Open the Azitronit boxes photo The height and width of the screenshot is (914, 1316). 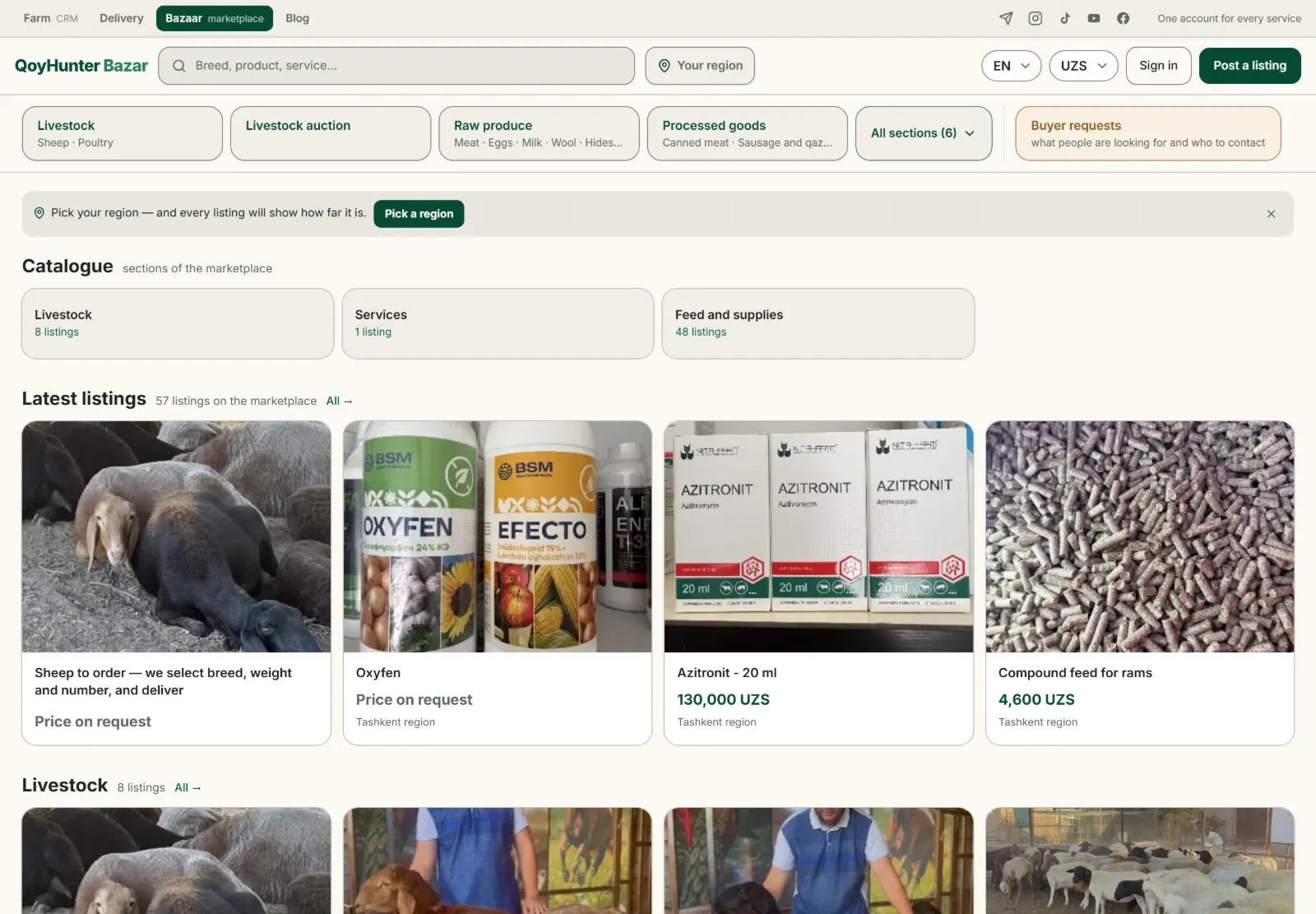818,536
